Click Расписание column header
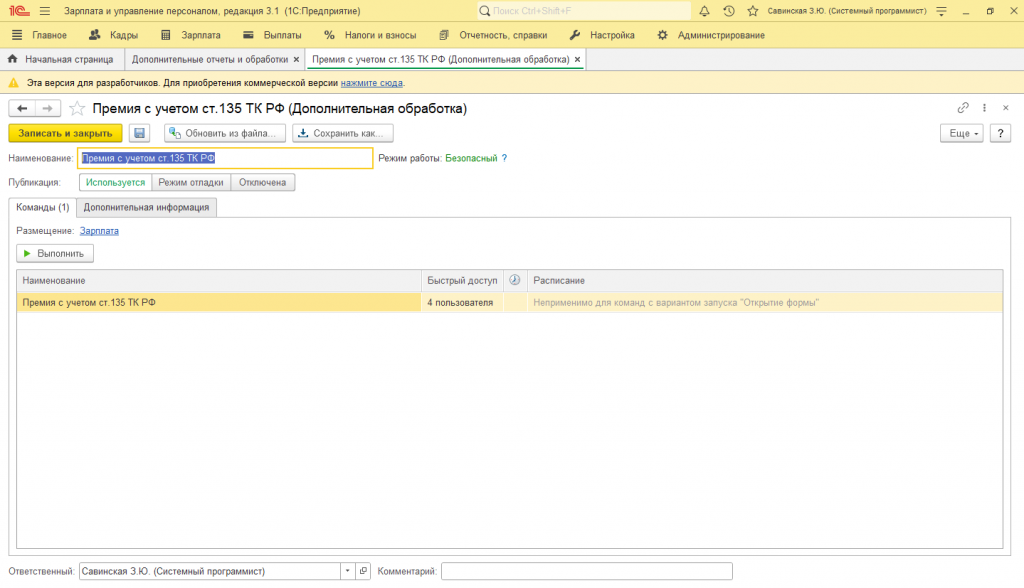 tap(765, 280)
